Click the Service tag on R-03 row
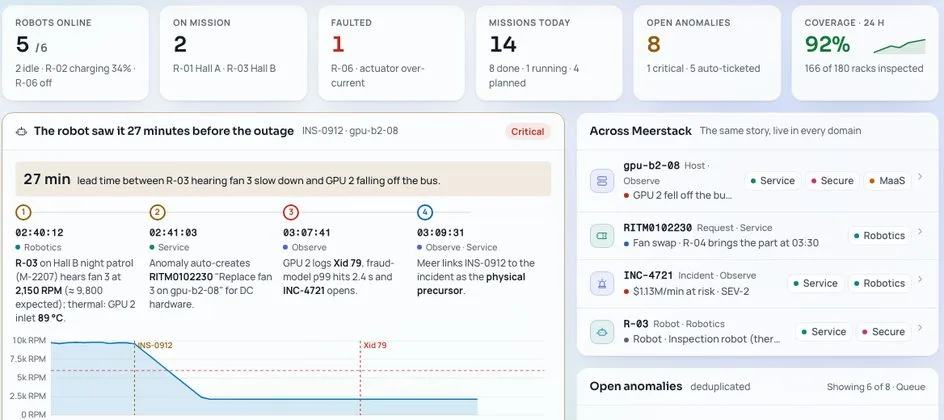The image size is (944, 420). coord(822,332)
